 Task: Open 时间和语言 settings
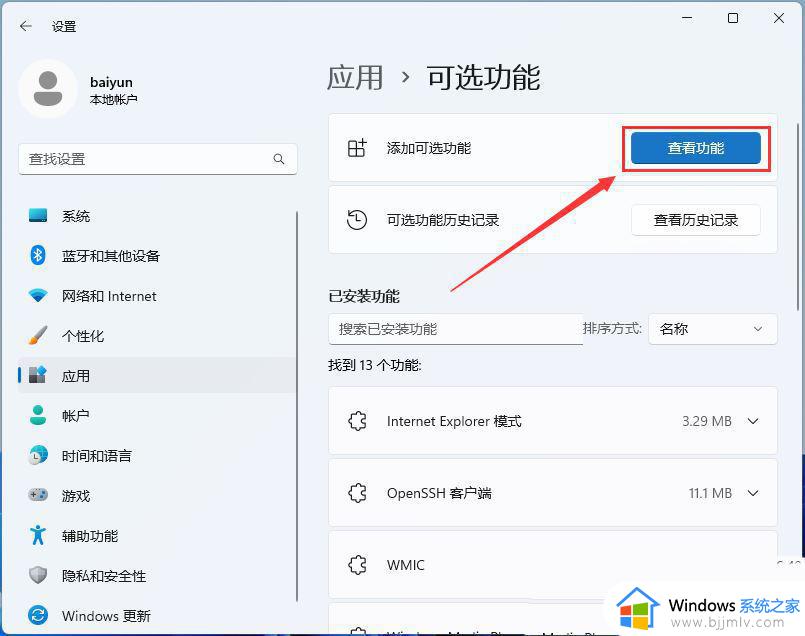[x=157, y=455]
